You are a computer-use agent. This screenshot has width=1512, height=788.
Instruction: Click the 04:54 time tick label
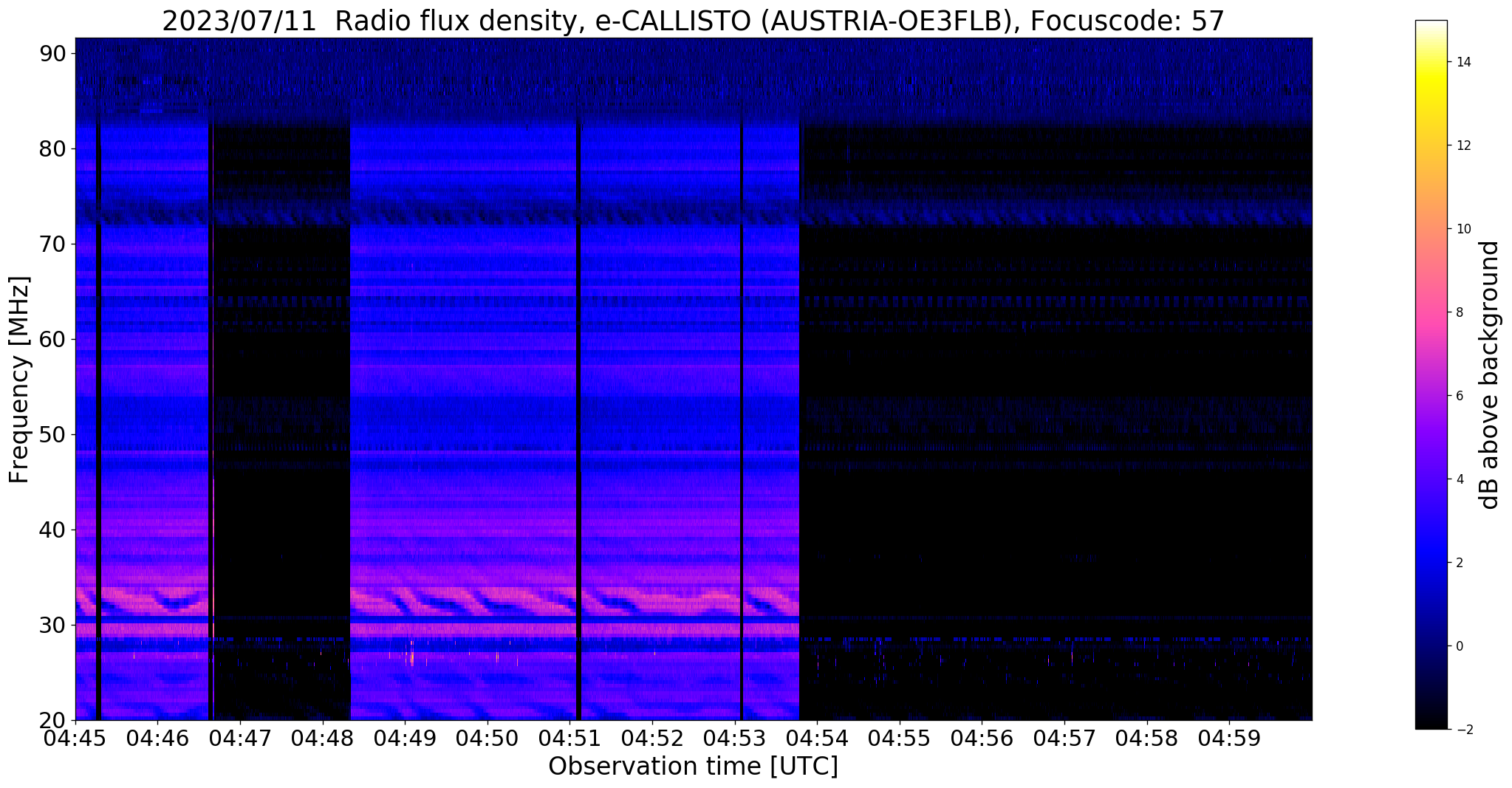[x=817, y=737]
